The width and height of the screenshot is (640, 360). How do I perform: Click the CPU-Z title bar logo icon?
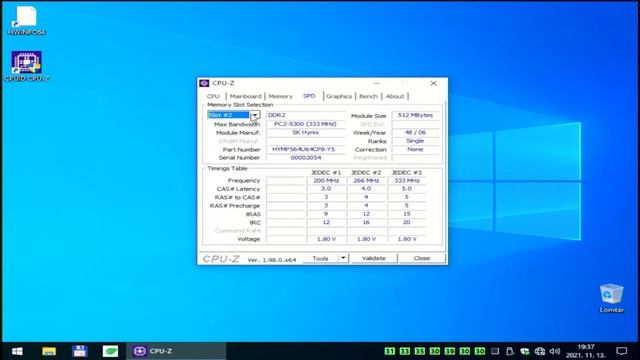tap(204, 83)
